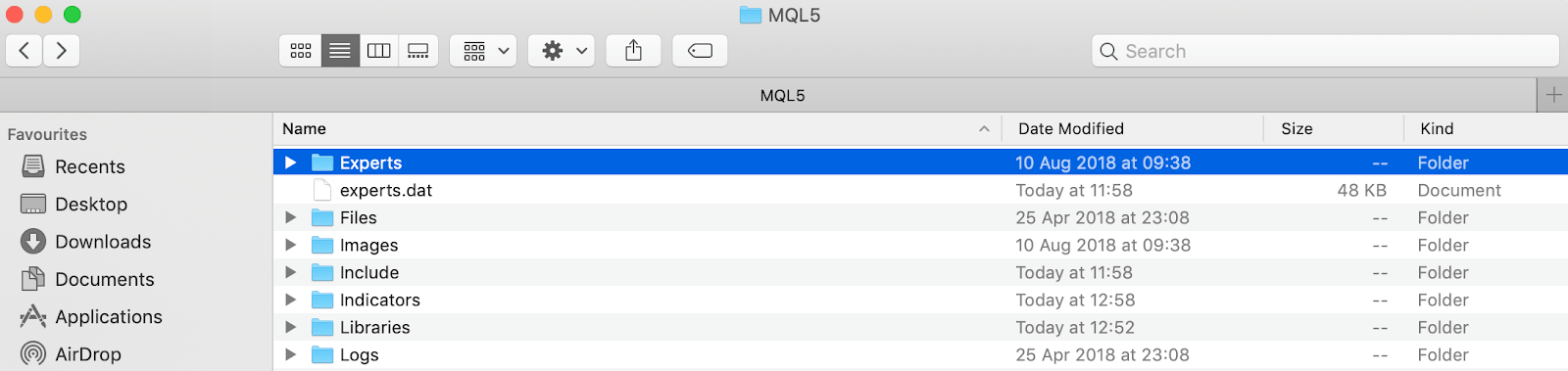
Task: Open the Action gear menu
Action: (x=562, y=51)
